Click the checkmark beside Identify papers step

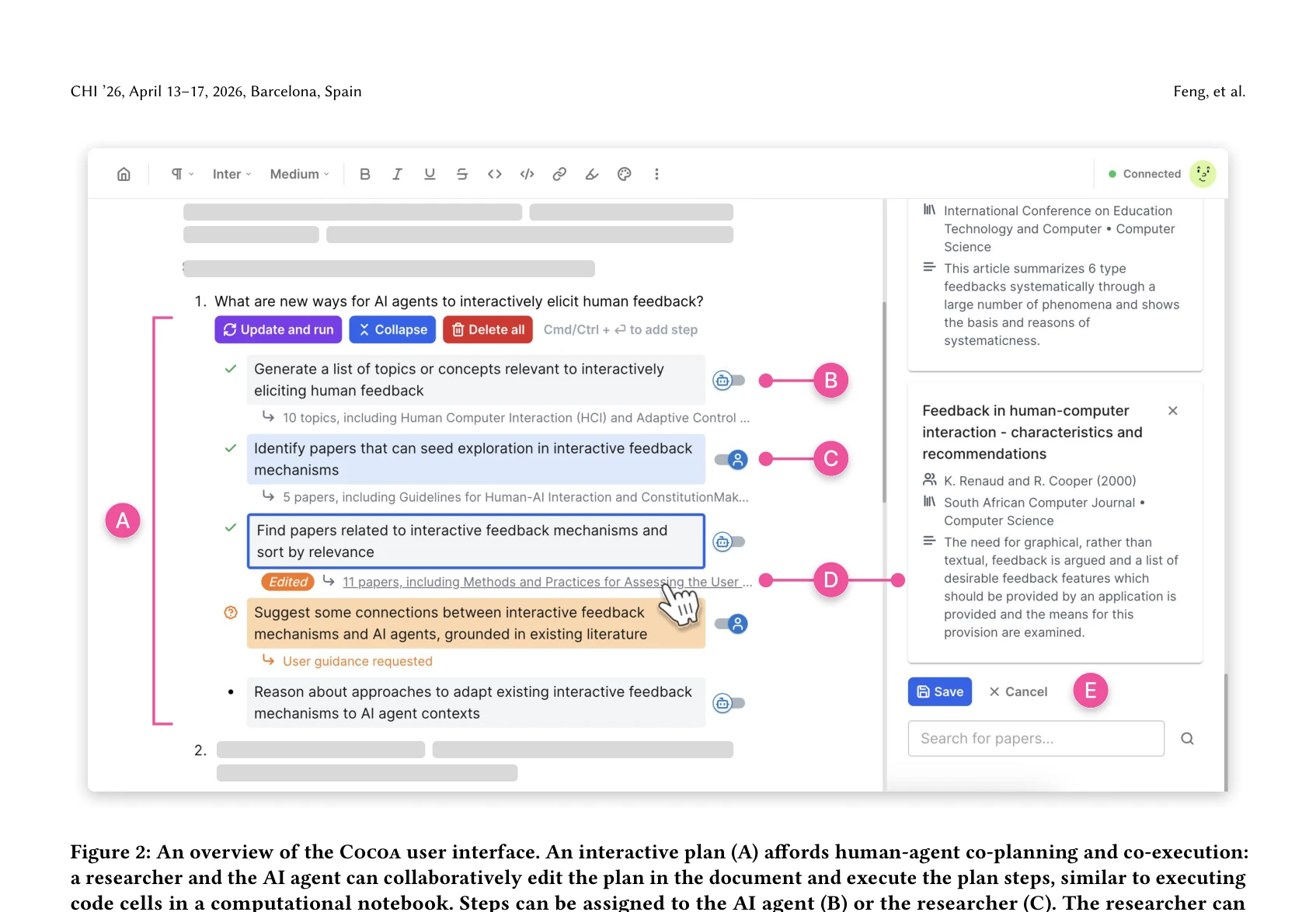pos(231,448)
